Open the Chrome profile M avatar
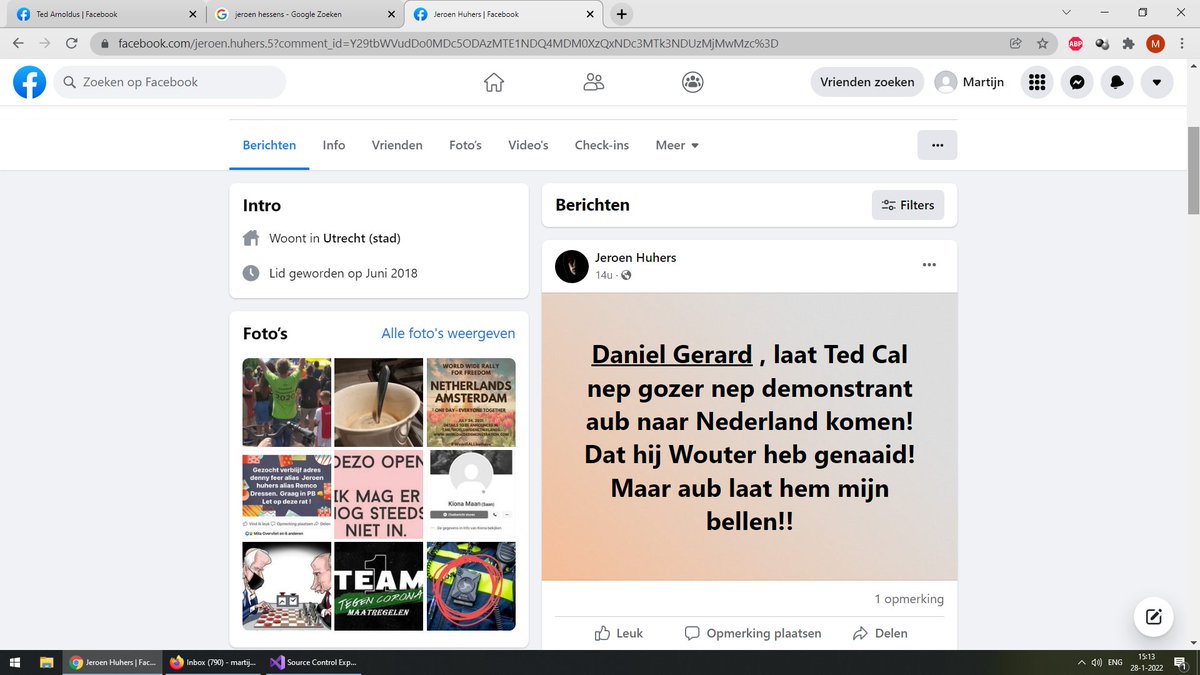1200x675 pixels. coord(1155,43)
